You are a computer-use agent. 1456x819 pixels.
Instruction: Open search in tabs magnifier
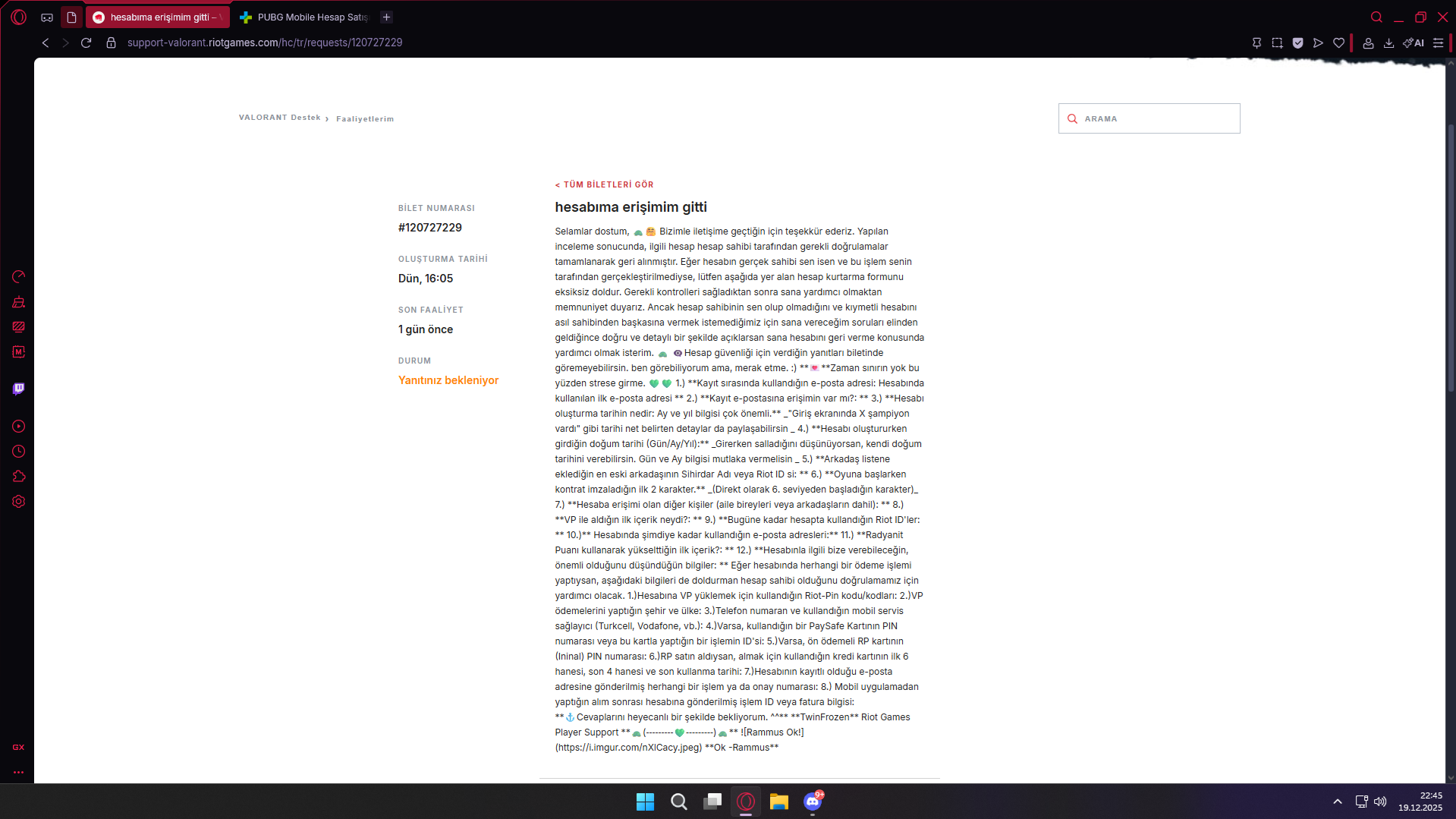(1376, 17)
